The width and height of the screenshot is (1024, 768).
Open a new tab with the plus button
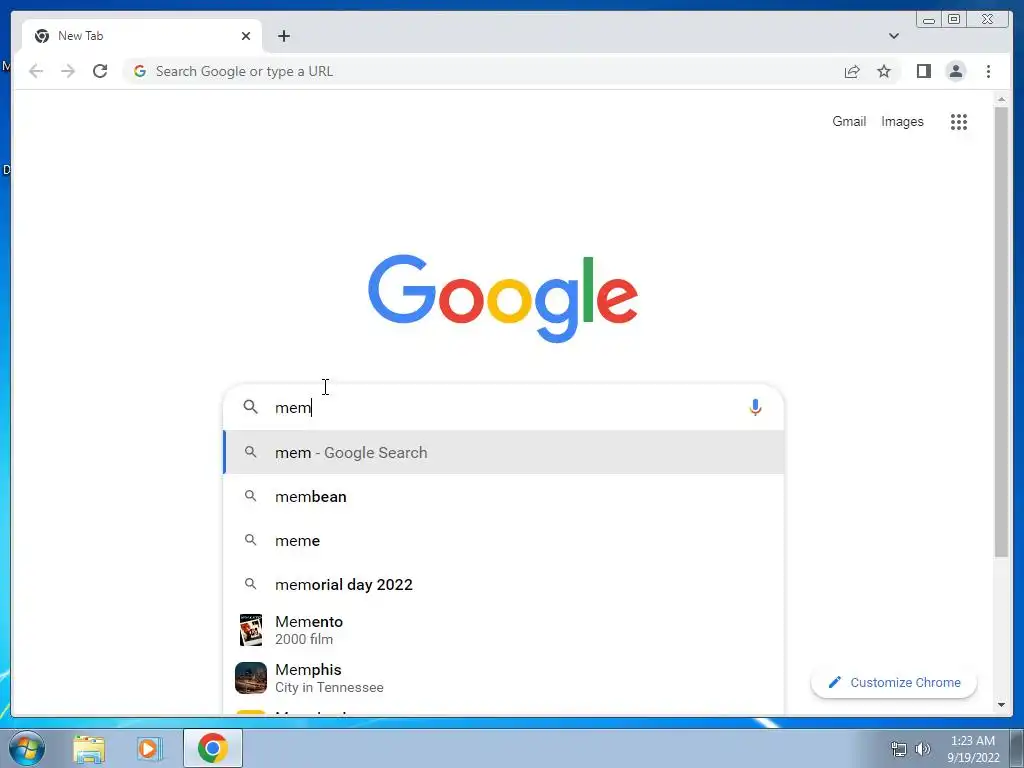(283, 36)
